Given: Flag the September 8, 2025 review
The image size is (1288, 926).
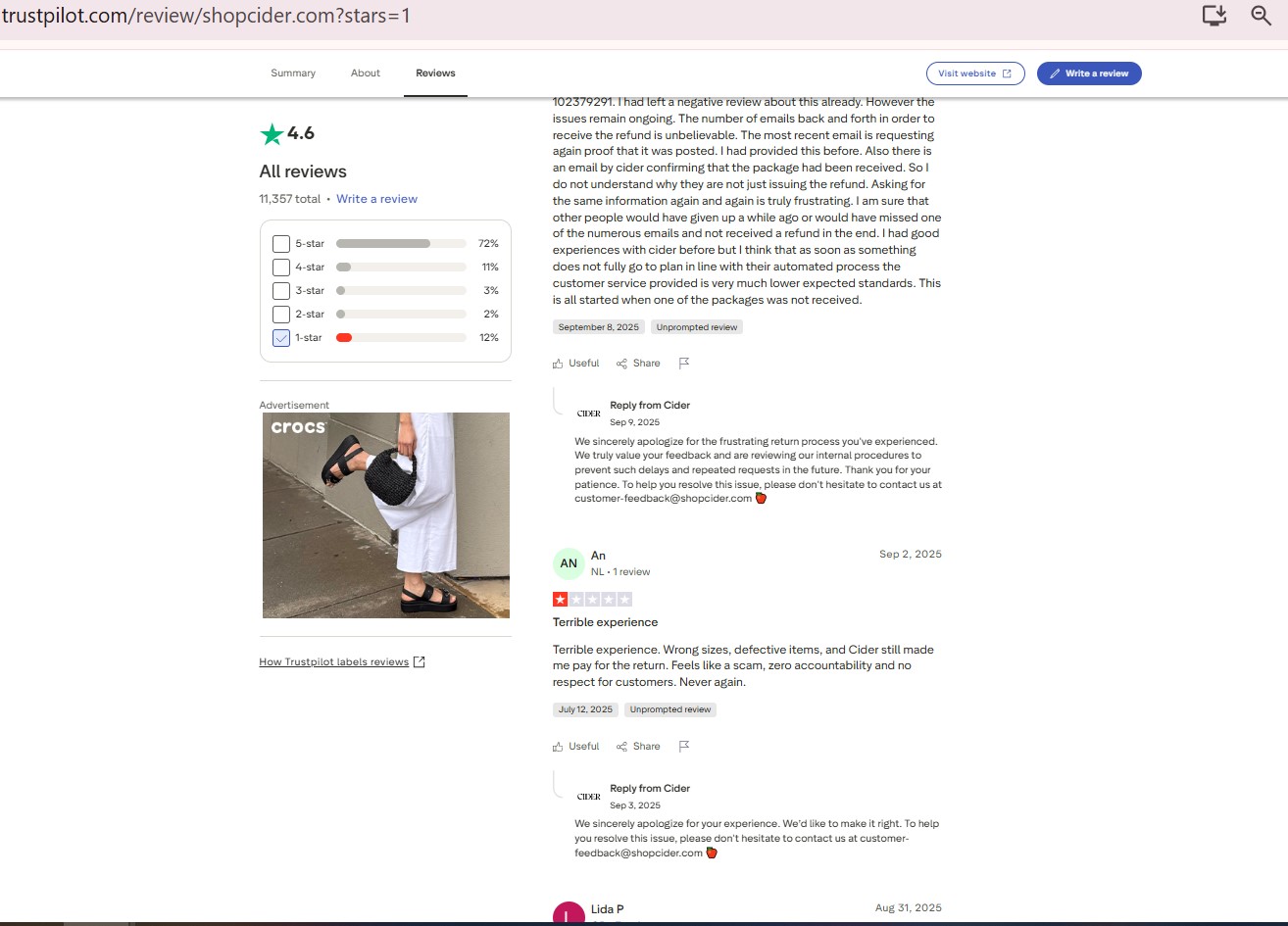Looking at the screenshot, I should coord(684,363).
